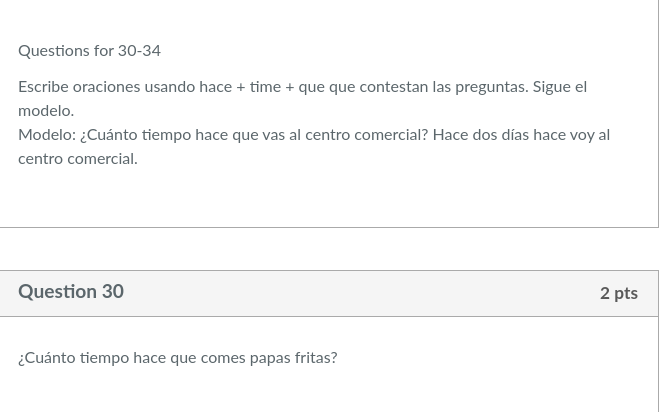The width and height of the screenshot is (662, 412).
Task: Click the "Questions for 30-34" heading
Action: point(89,51)
